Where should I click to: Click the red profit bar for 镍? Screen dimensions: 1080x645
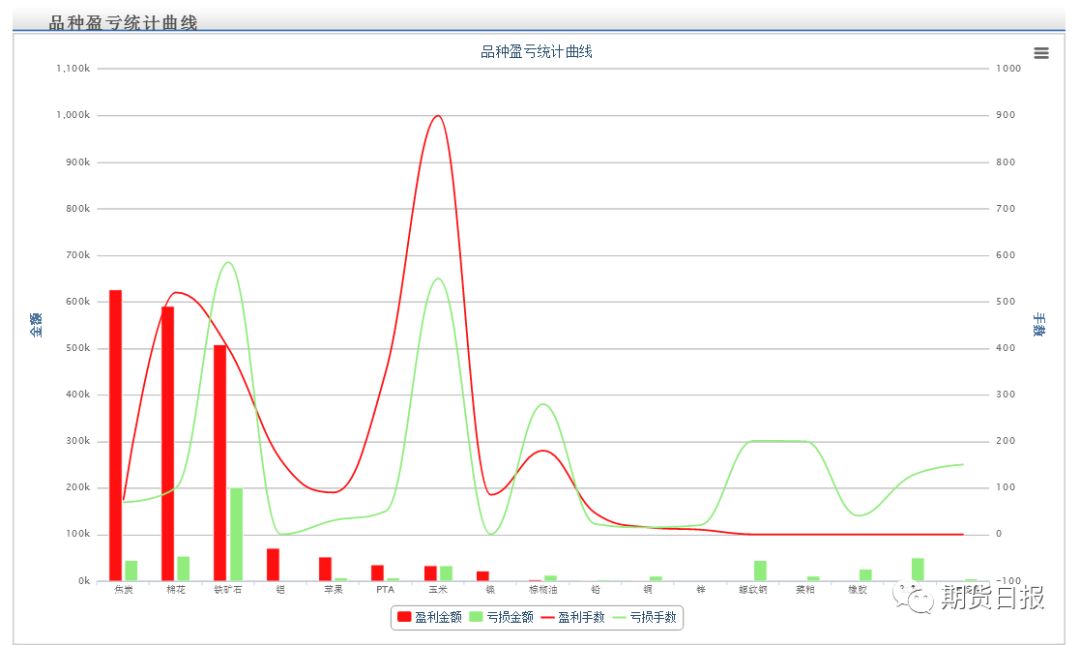[x=483, y=576]
